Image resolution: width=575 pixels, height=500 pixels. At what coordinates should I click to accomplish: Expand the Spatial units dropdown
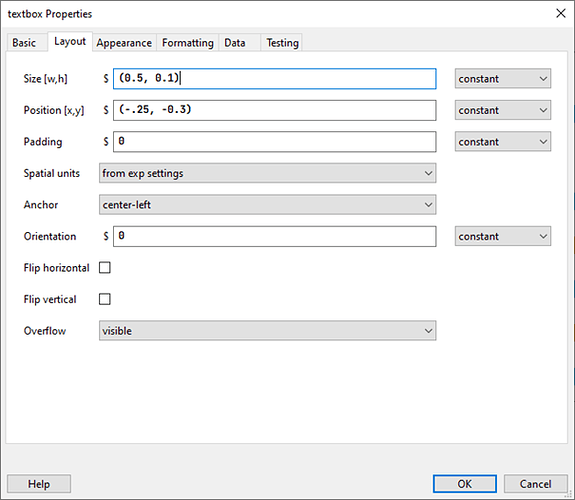(267, 173)
